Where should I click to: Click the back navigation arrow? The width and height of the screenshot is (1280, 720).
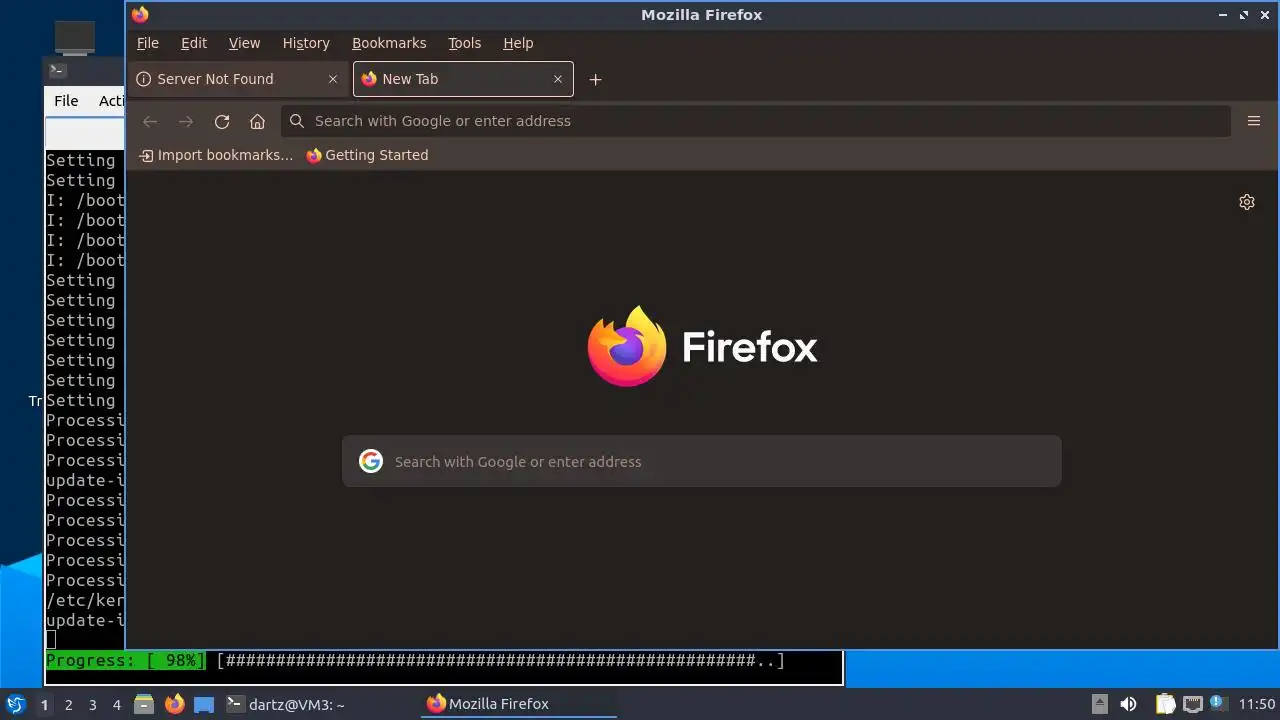coord(150,121)
